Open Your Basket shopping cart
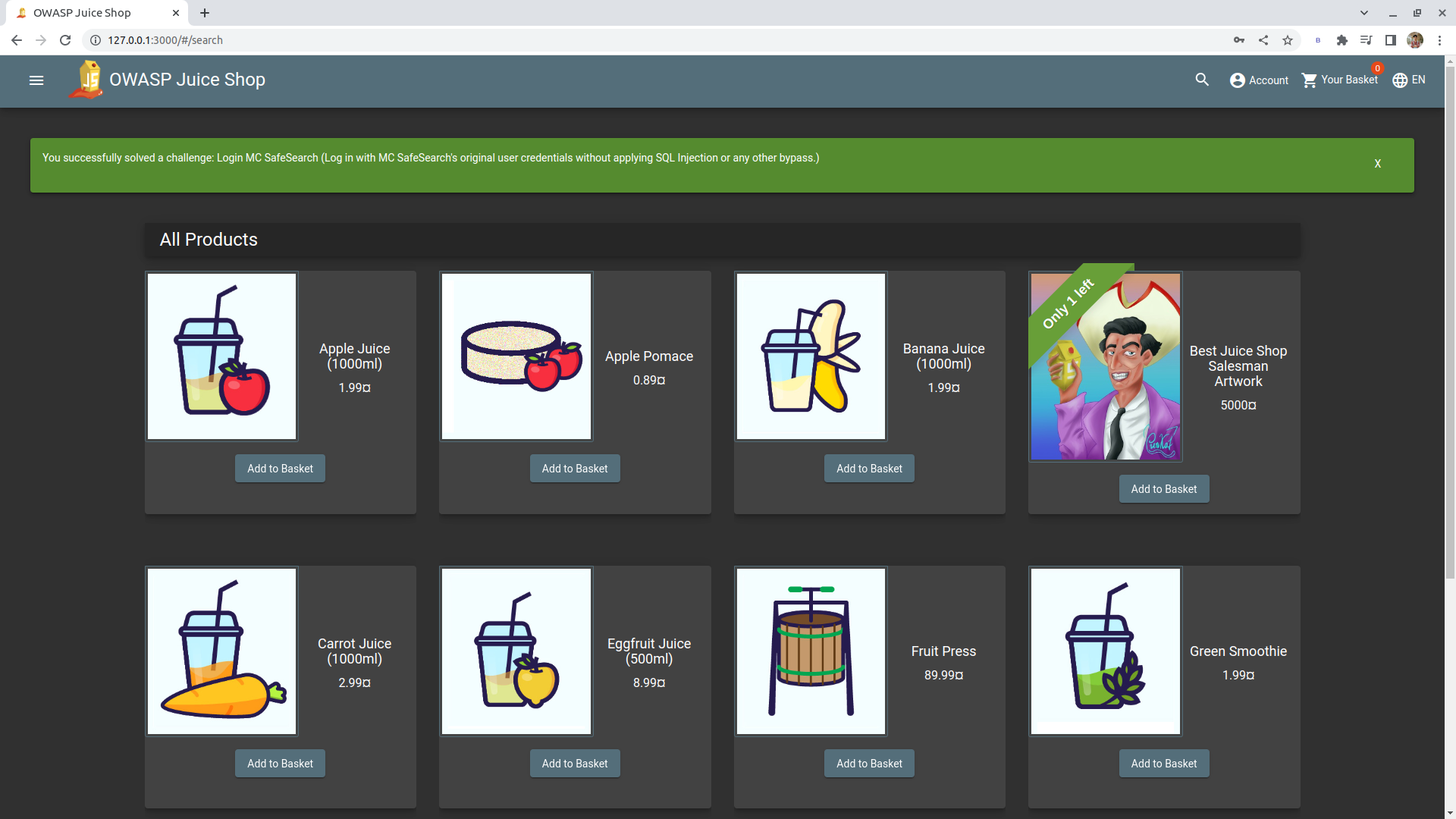This screenshot has height=819, width=1456. pyautogui.click(x=1340, y=80)
